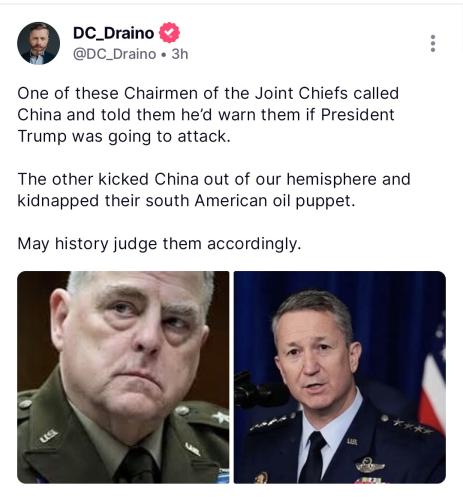Click the pilot wings badge on blue uniform
Viewport: 463px width, 500px height.
pos(370,465)
